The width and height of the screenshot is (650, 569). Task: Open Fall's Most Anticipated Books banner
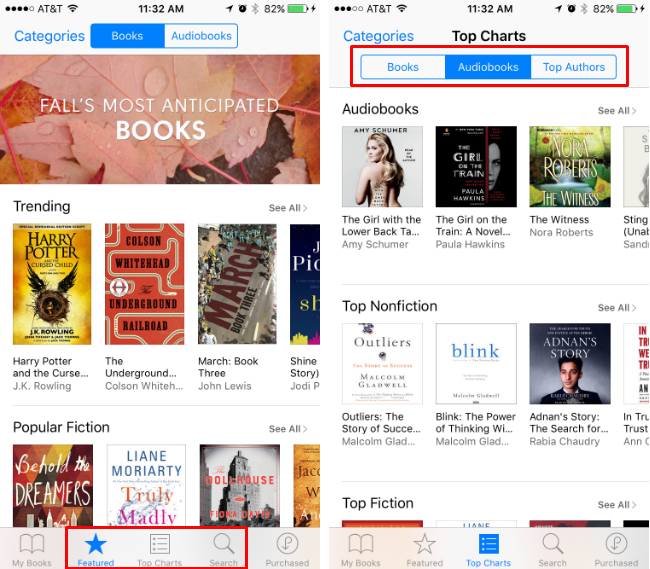pos(160,119)
